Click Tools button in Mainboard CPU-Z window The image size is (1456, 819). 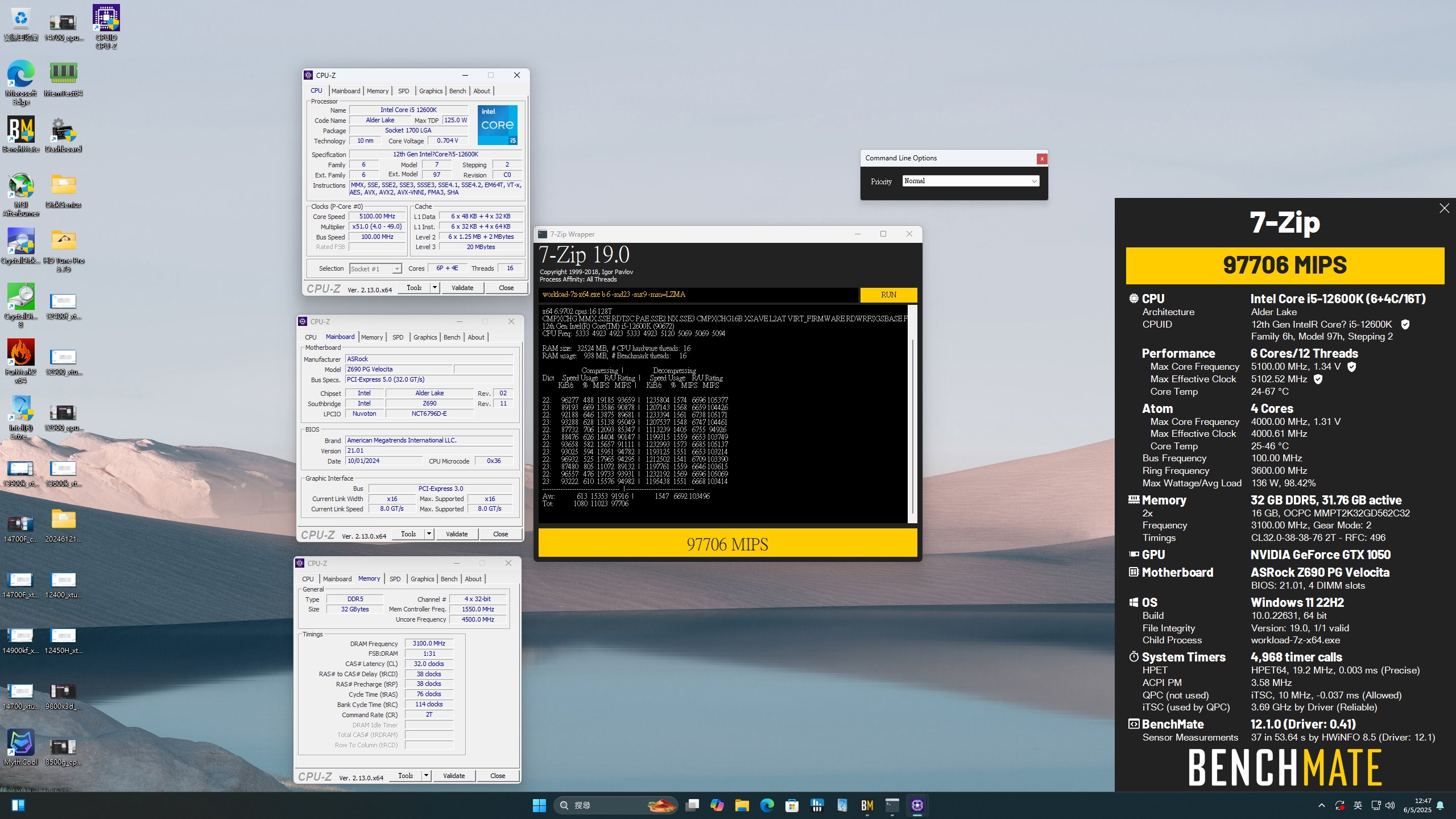click(408, 534)
